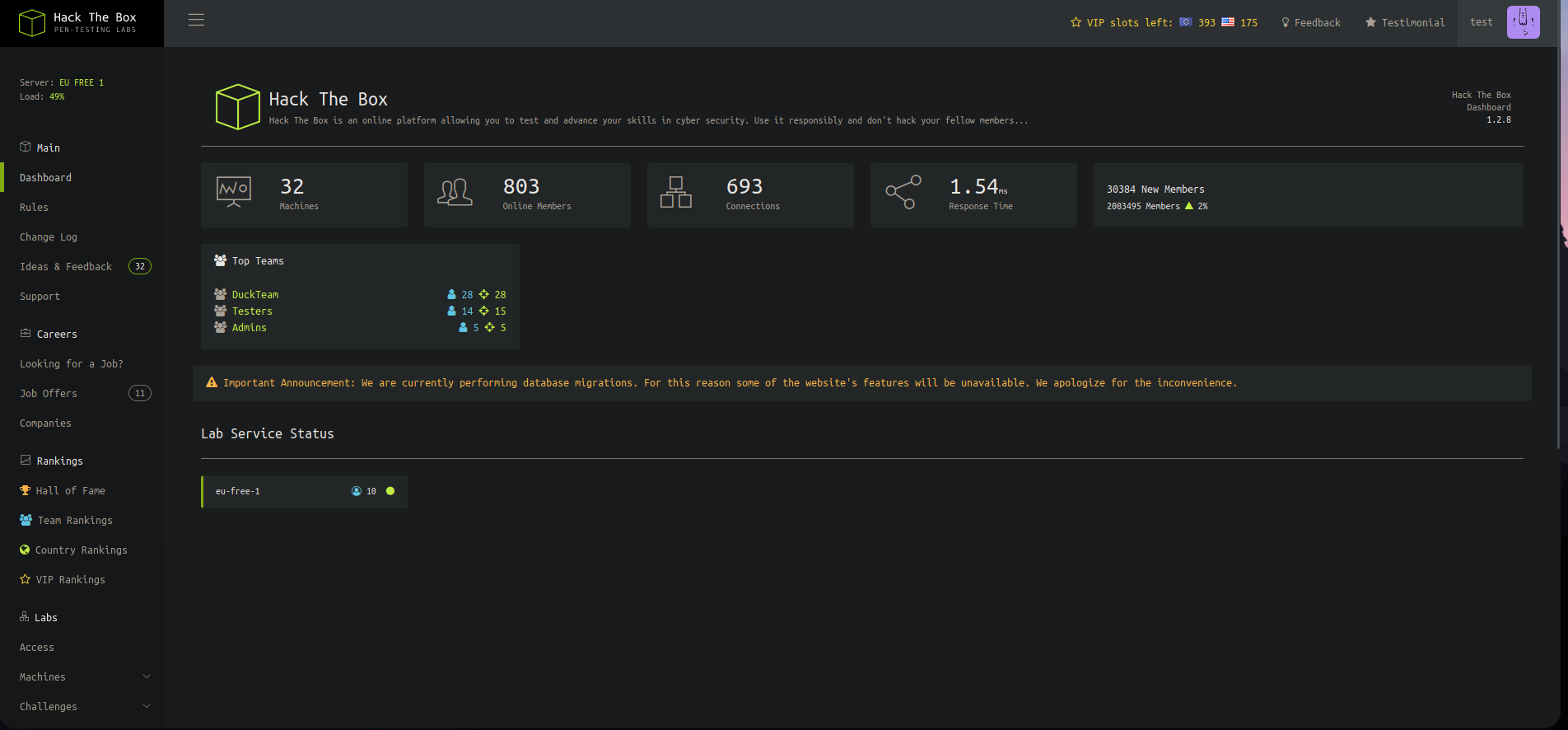Open Testimonial from the top bar
Image resolution: width=1568 pixels, height=730 pixels.
[1405, 22]
